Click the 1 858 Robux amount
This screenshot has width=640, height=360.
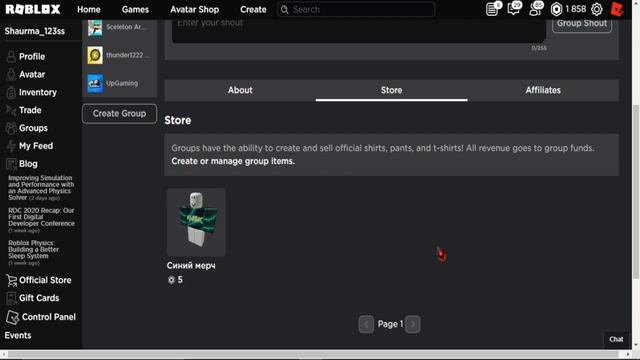pos(576,9)
